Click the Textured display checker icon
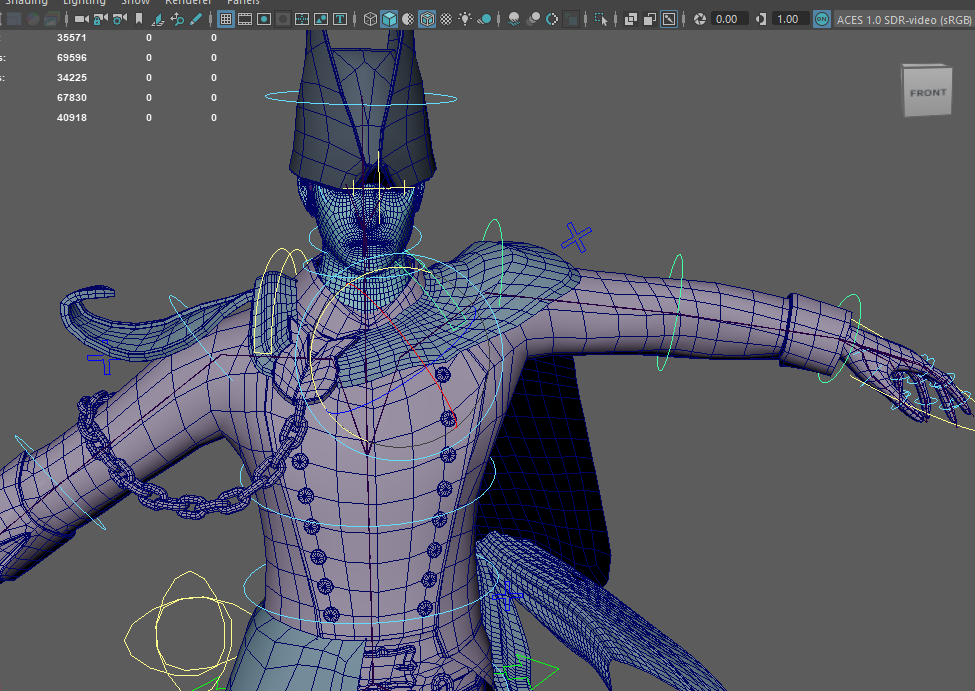Viewport: 975px width, 691px height. pos(445,19)
